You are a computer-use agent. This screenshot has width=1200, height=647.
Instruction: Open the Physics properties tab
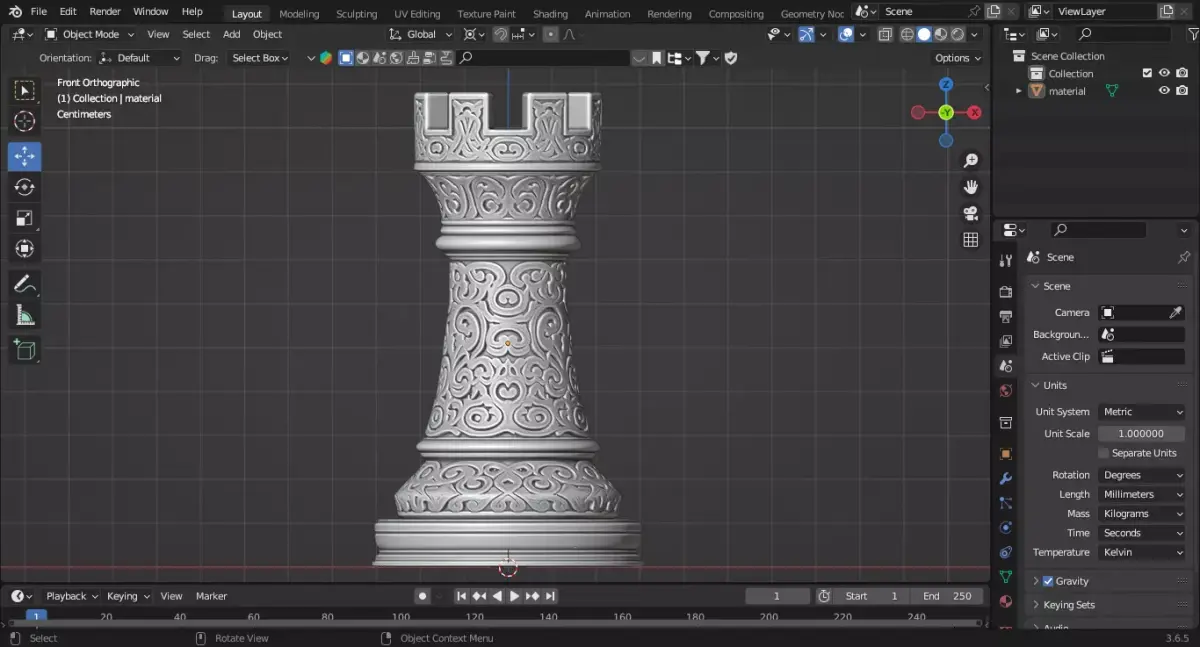[1006, 527]
